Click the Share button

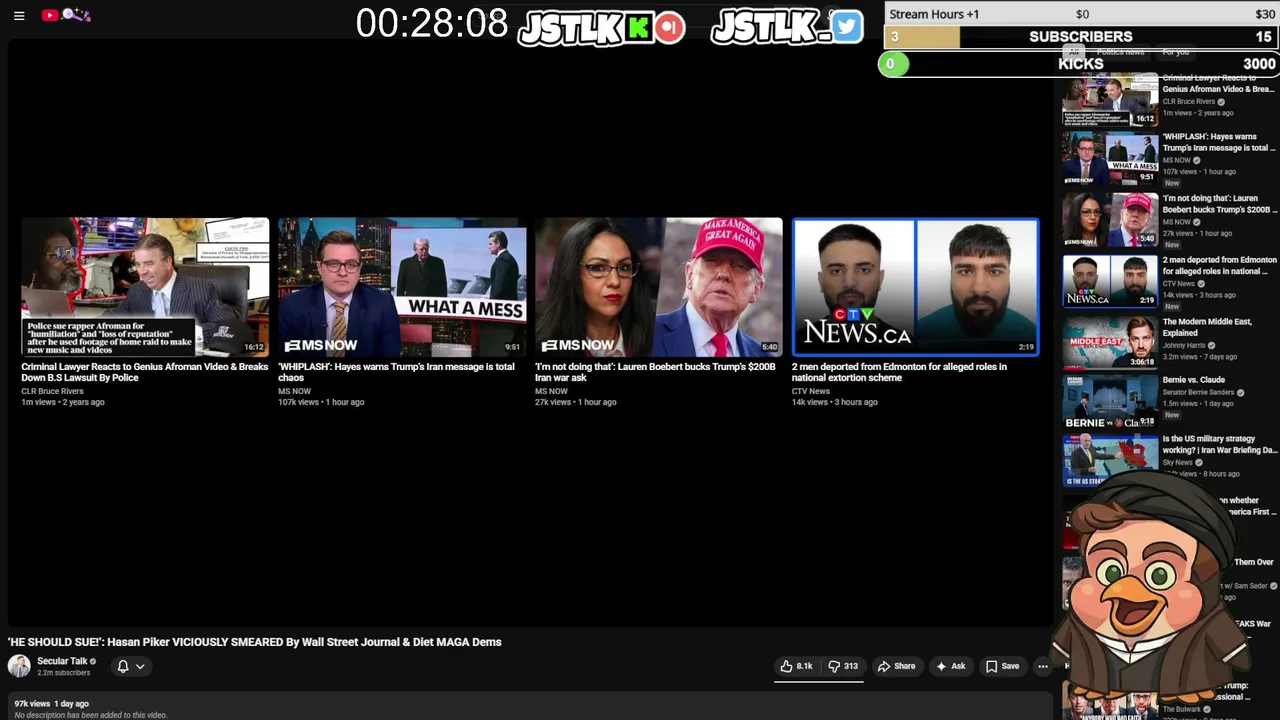point(896,666)
